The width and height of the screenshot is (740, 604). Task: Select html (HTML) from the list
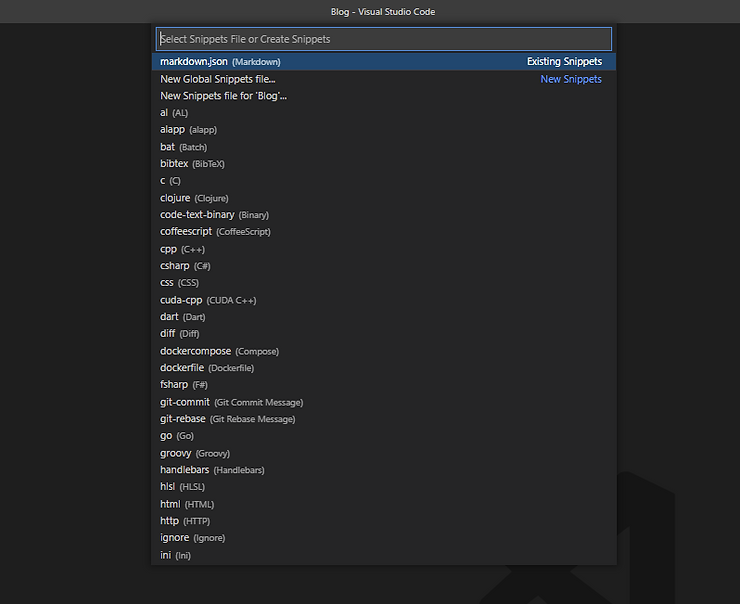[x=187, y=504]
